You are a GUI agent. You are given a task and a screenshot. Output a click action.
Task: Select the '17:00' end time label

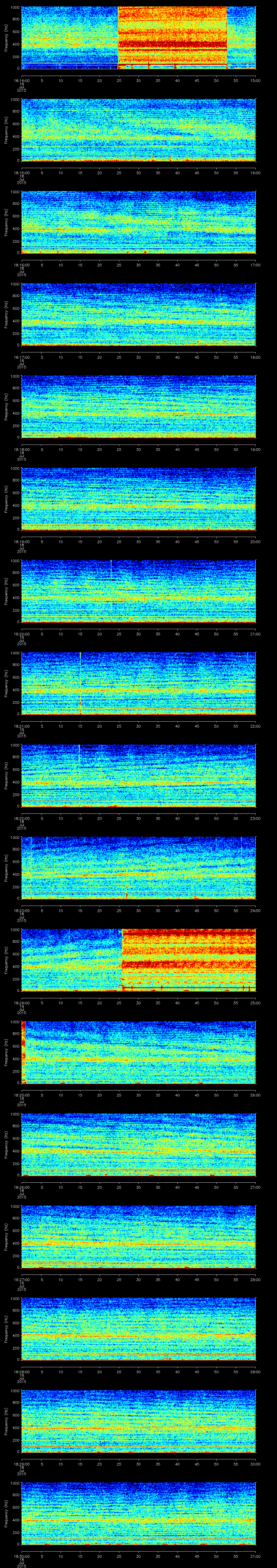[255, 265]
